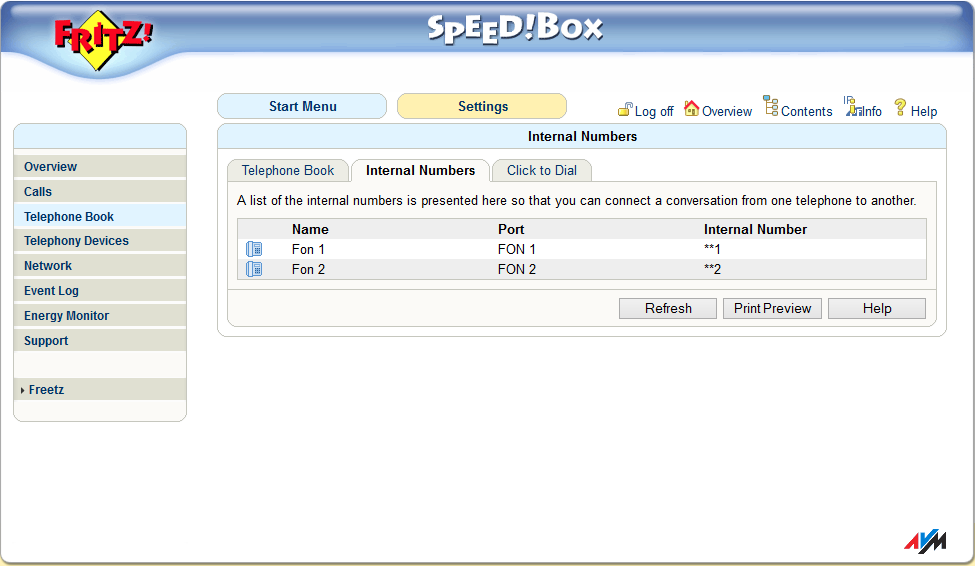
Task: Click the Help button below the table
Action: click(x=877, y=309)
